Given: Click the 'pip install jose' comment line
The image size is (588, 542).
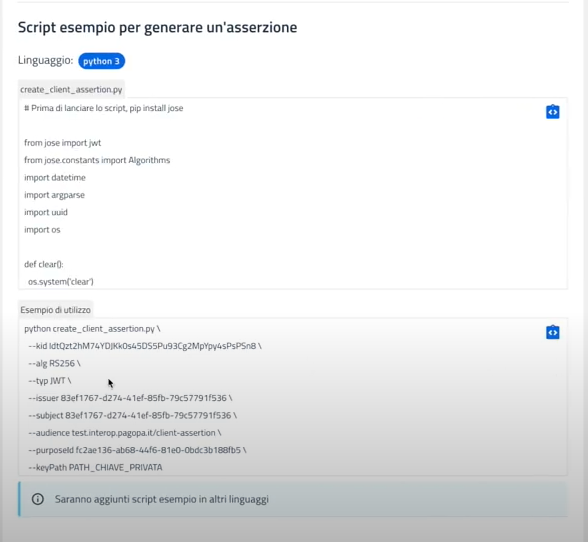Looking at the screenshot, I should click(x=104, y=108).
